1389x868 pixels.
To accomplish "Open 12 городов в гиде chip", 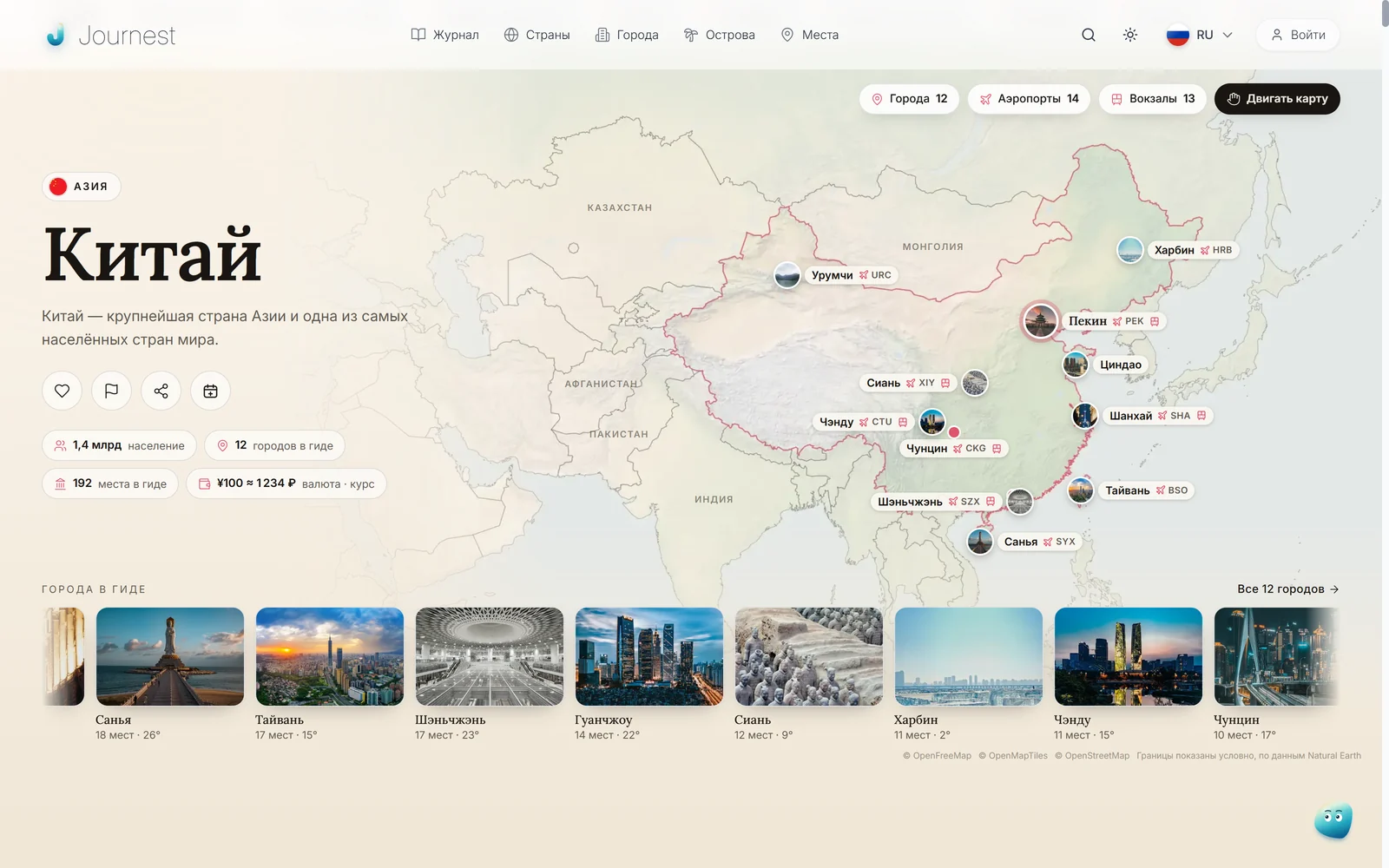I will pyautogui.click(x=274, y=445).
